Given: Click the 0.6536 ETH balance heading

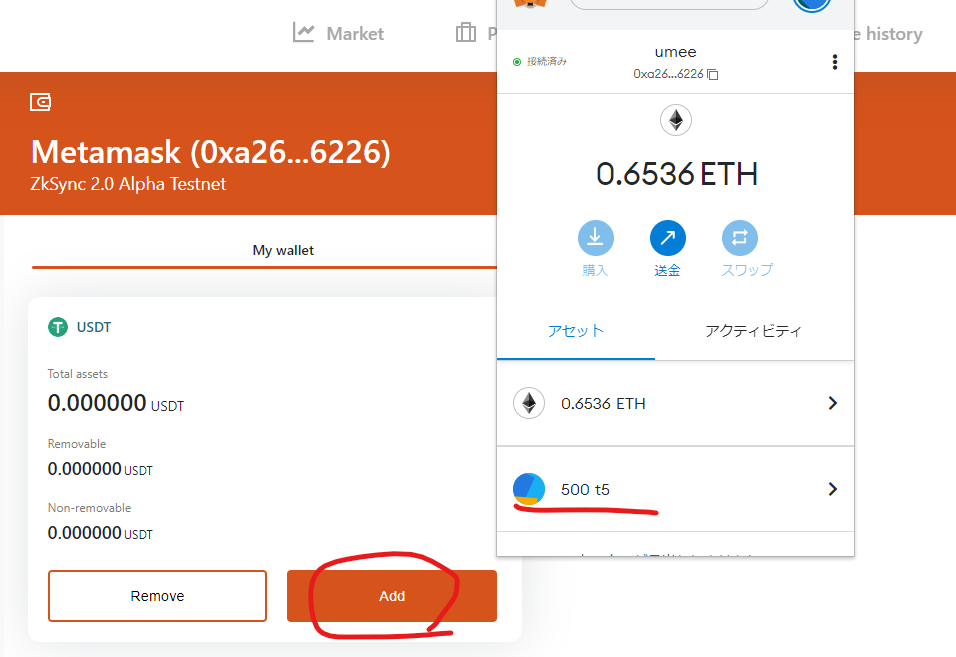Looking at the screenshot, I should click(x=677, y=174).
